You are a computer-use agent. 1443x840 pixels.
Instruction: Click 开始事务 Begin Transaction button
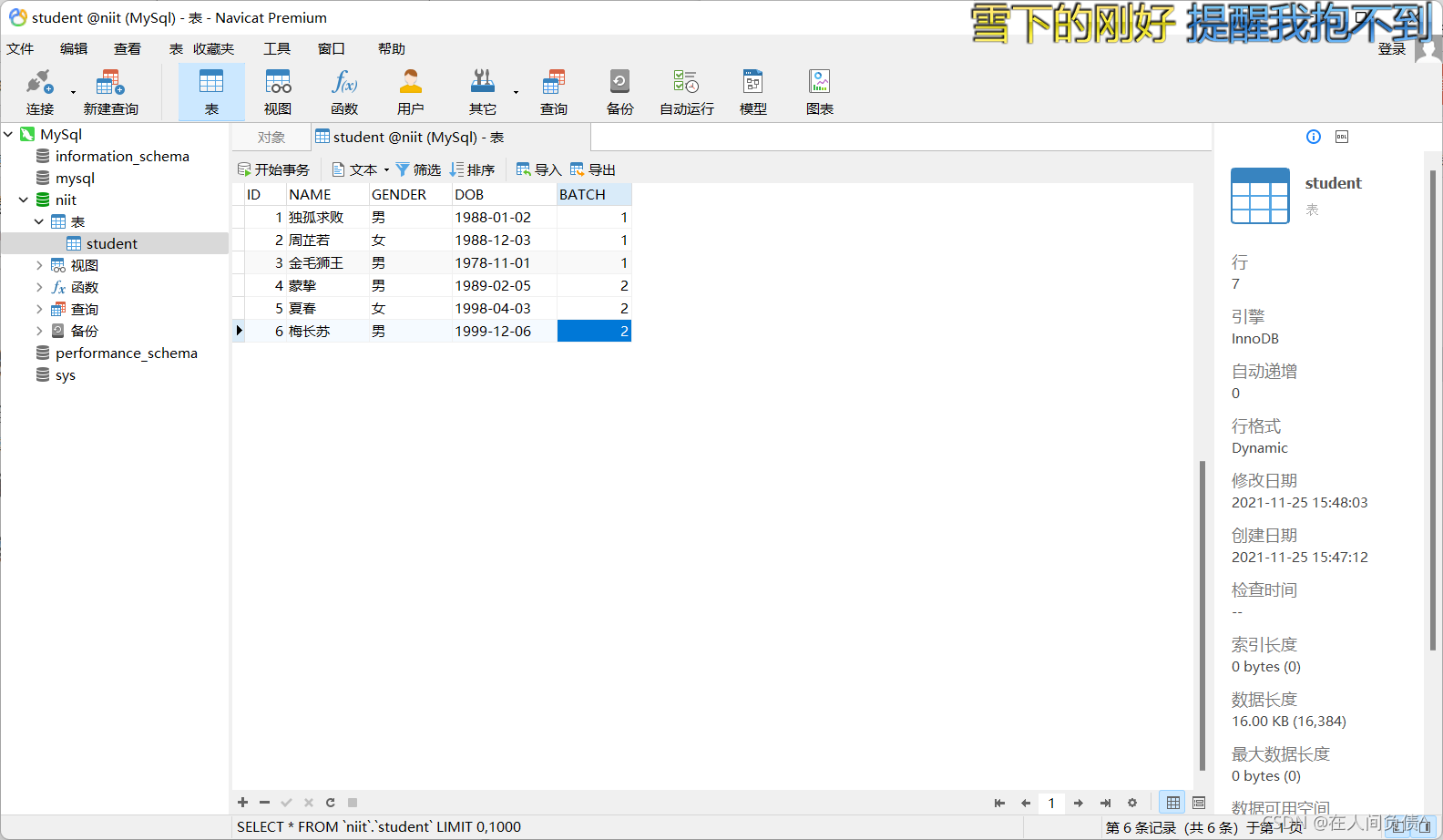point(273,169)
